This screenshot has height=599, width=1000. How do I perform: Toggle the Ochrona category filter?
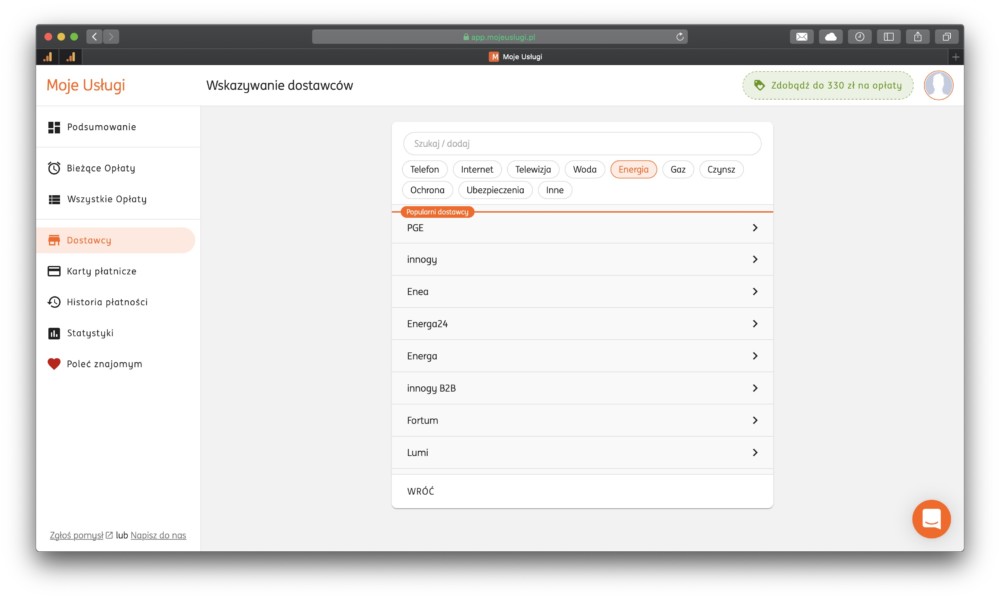(x=427, y=190)
